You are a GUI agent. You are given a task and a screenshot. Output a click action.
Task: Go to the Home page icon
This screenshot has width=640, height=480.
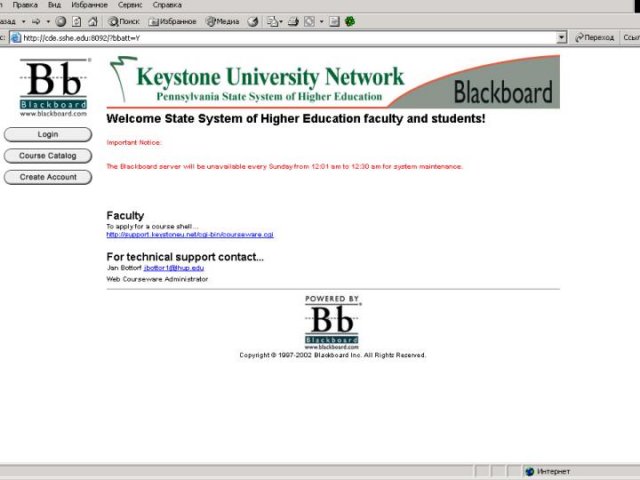(x=93, y=21)
